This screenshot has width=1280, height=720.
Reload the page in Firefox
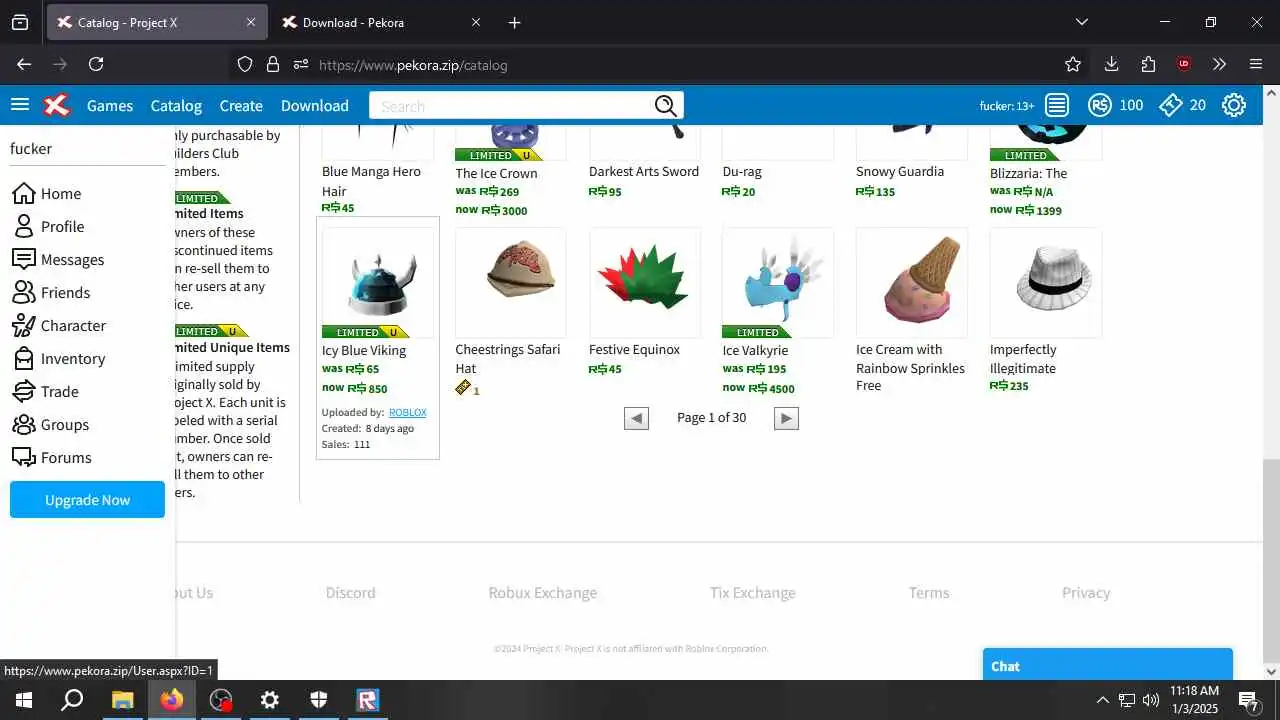(96, 64)
